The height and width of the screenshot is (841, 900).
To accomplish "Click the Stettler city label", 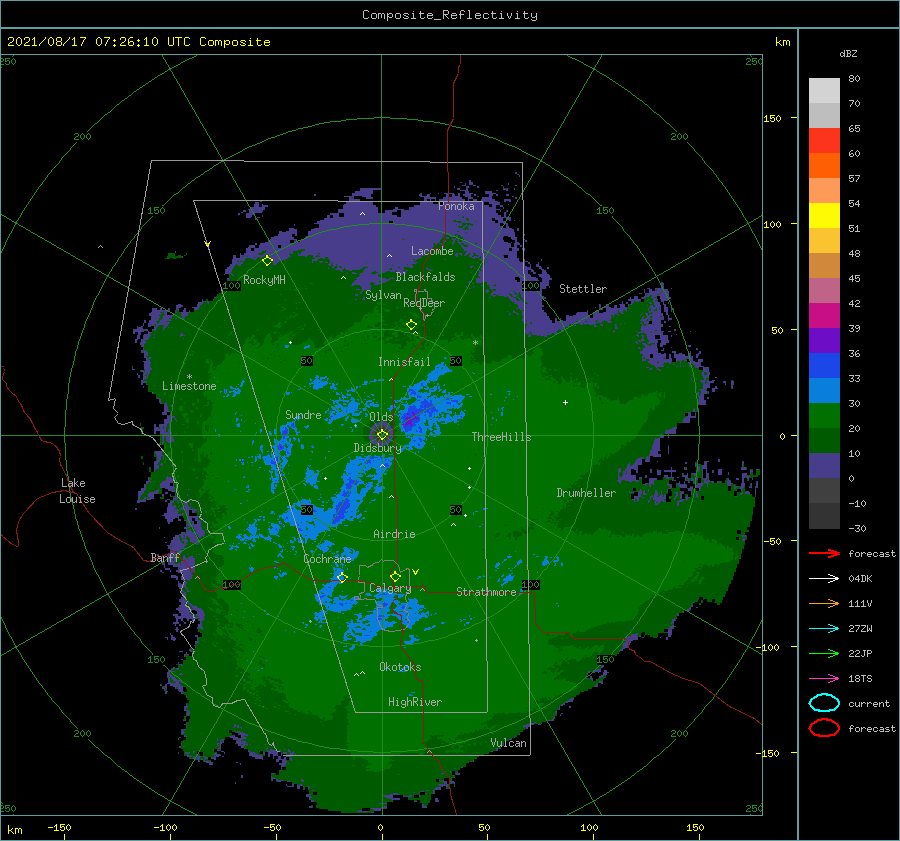I will [583, 289].
